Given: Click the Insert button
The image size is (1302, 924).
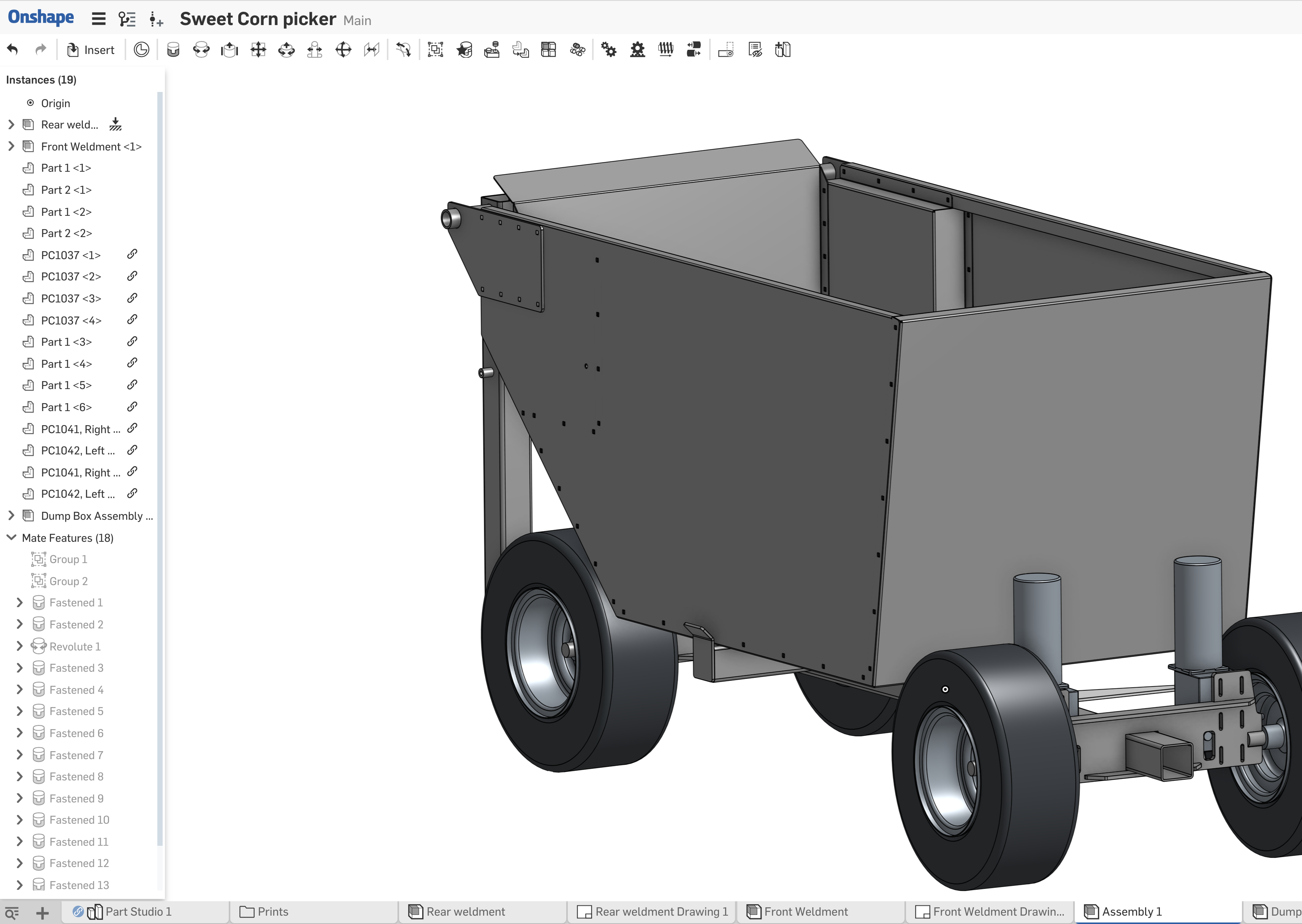Looking at the screenshot, I should (91, 50).
